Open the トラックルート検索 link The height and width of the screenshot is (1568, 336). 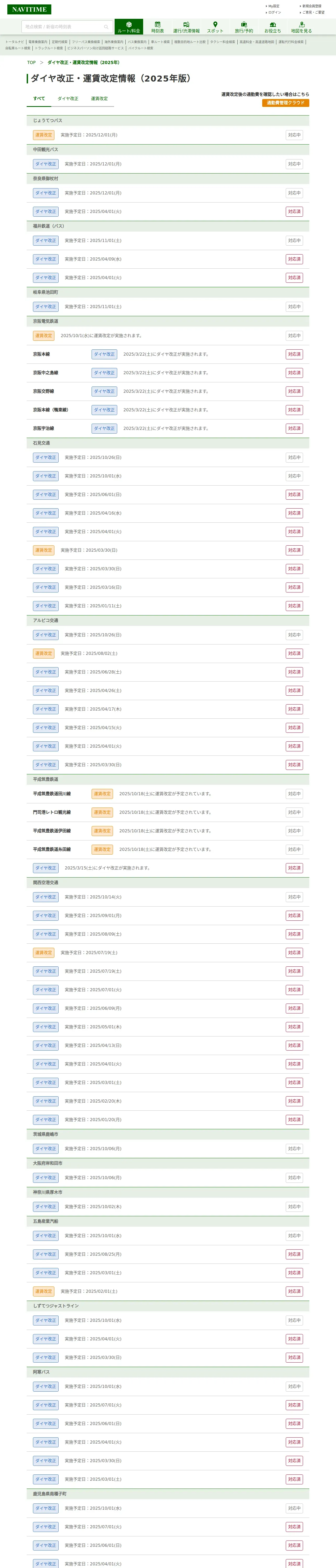point(49,48)
